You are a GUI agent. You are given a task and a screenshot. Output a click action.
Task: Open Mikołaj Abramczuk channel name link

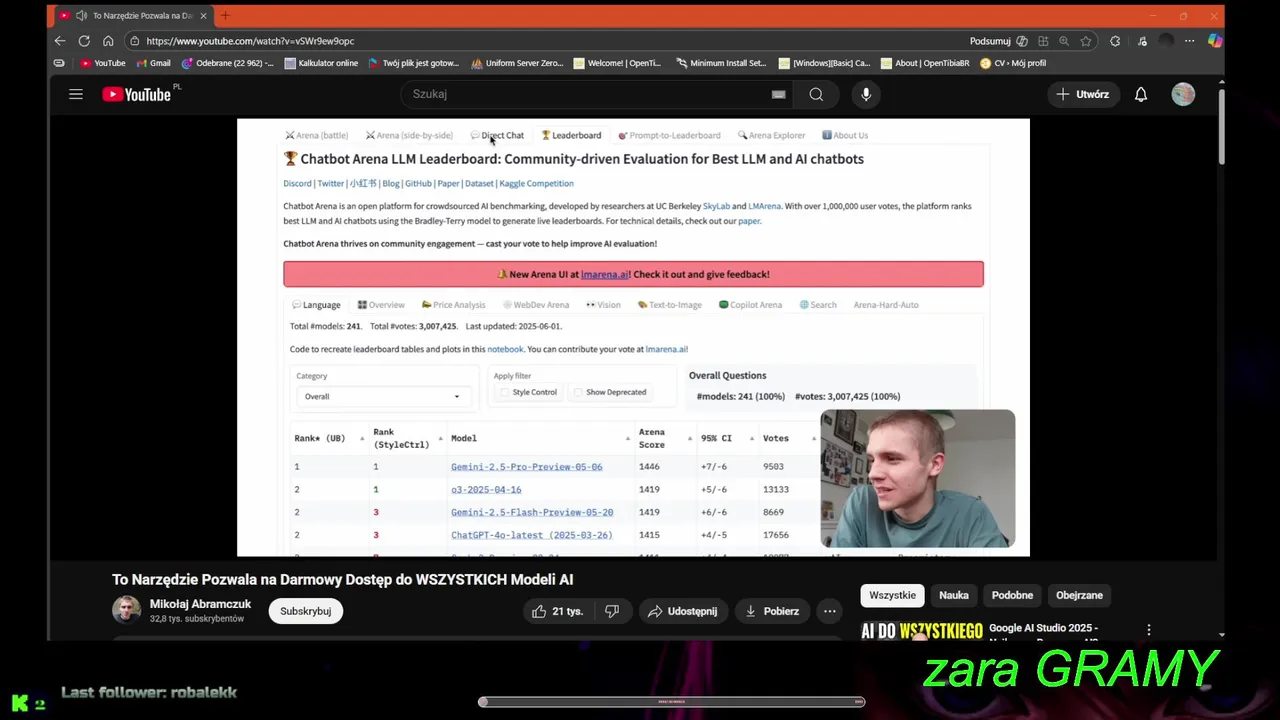(200, 604)
